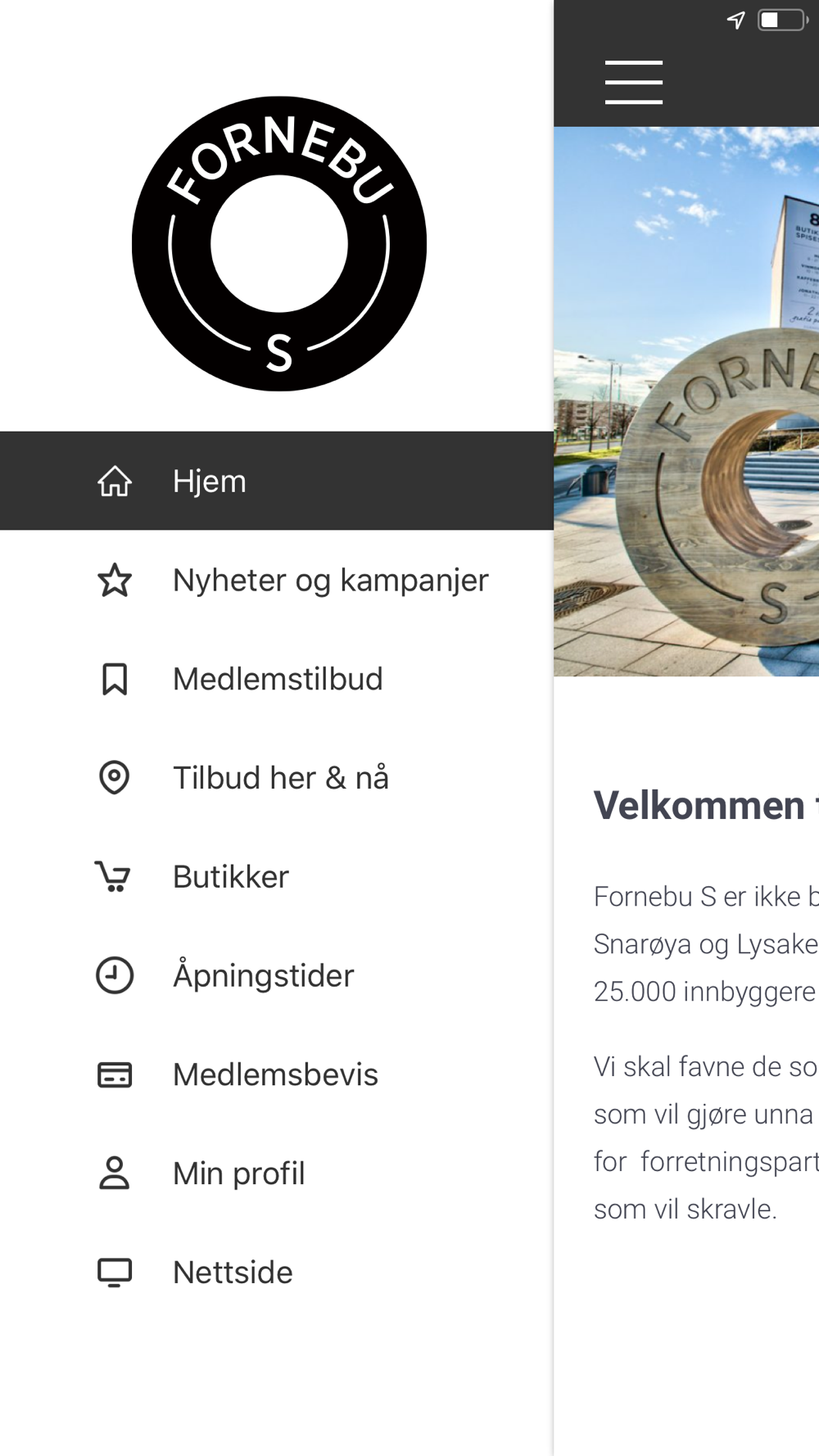This screenshot has width=819, height=1456.
Task: Click the home icon beside Hjem
Action: [x=115, y=481]
